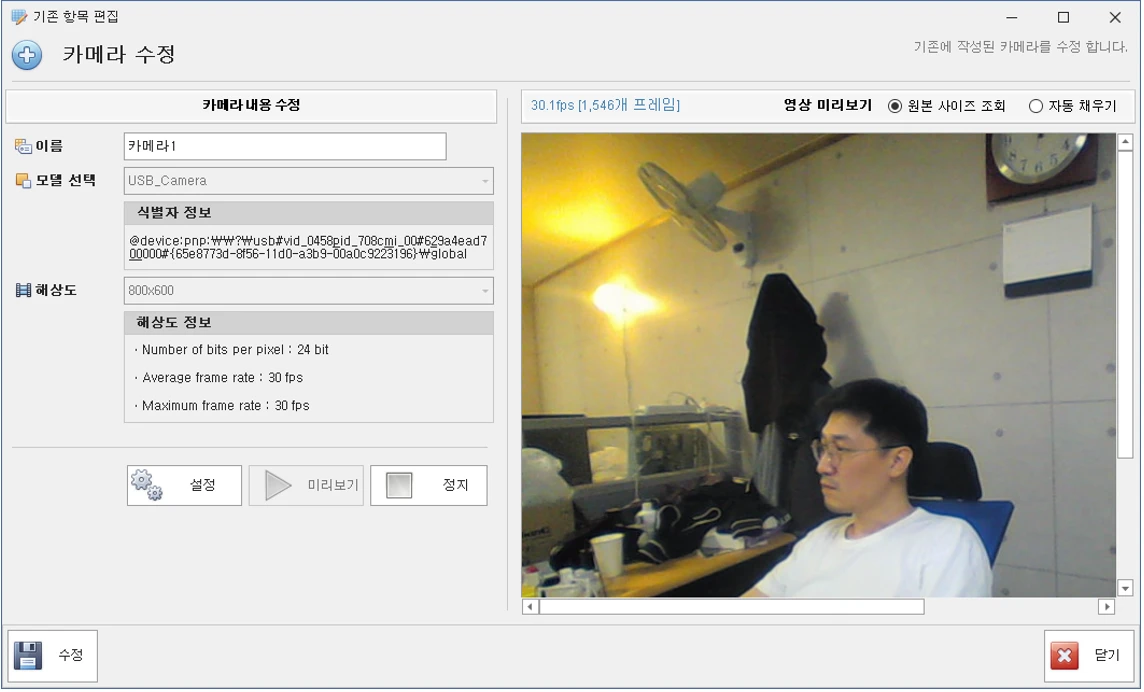Image resolution: width=1144 pixels, height=692 pixels.
Task: Click the window title pencil icon
Action: [x=19, y=16]
